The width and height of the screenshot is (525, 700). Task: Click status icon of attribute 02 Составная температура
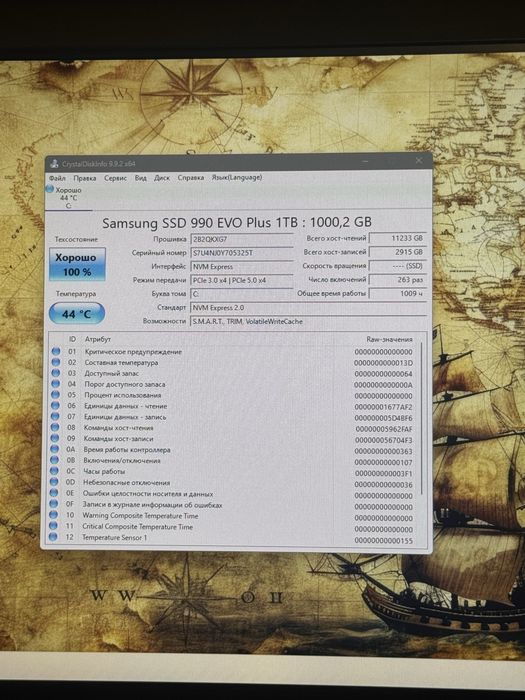pyautogui.click(x=56, y=362)
